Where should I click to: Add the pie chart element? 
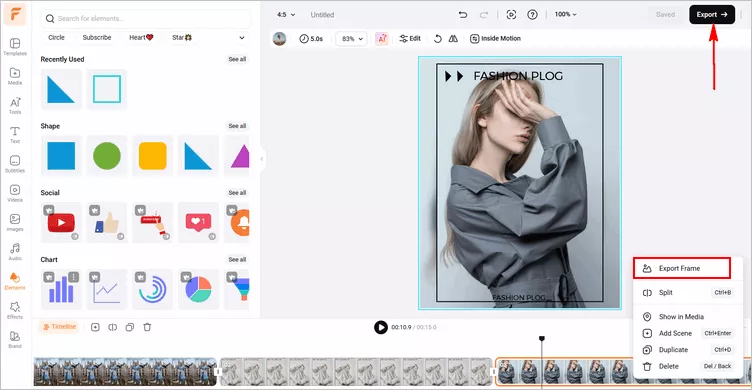(198, 289)
